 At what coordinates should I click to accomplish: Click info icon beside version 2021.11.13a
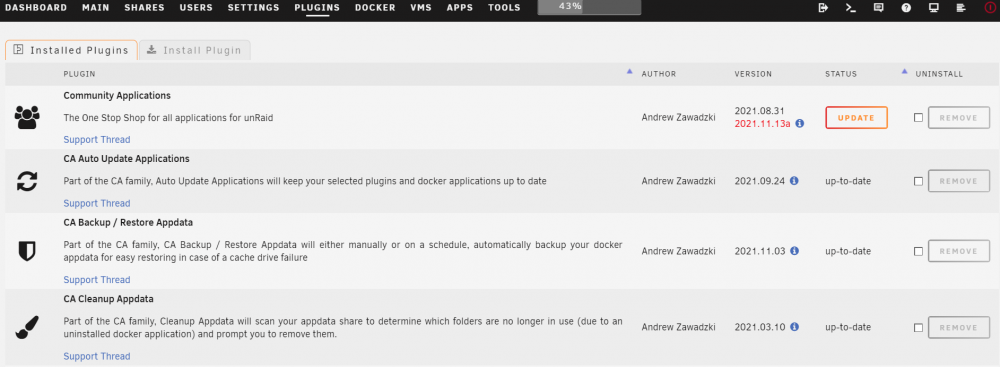click(800, 123)
